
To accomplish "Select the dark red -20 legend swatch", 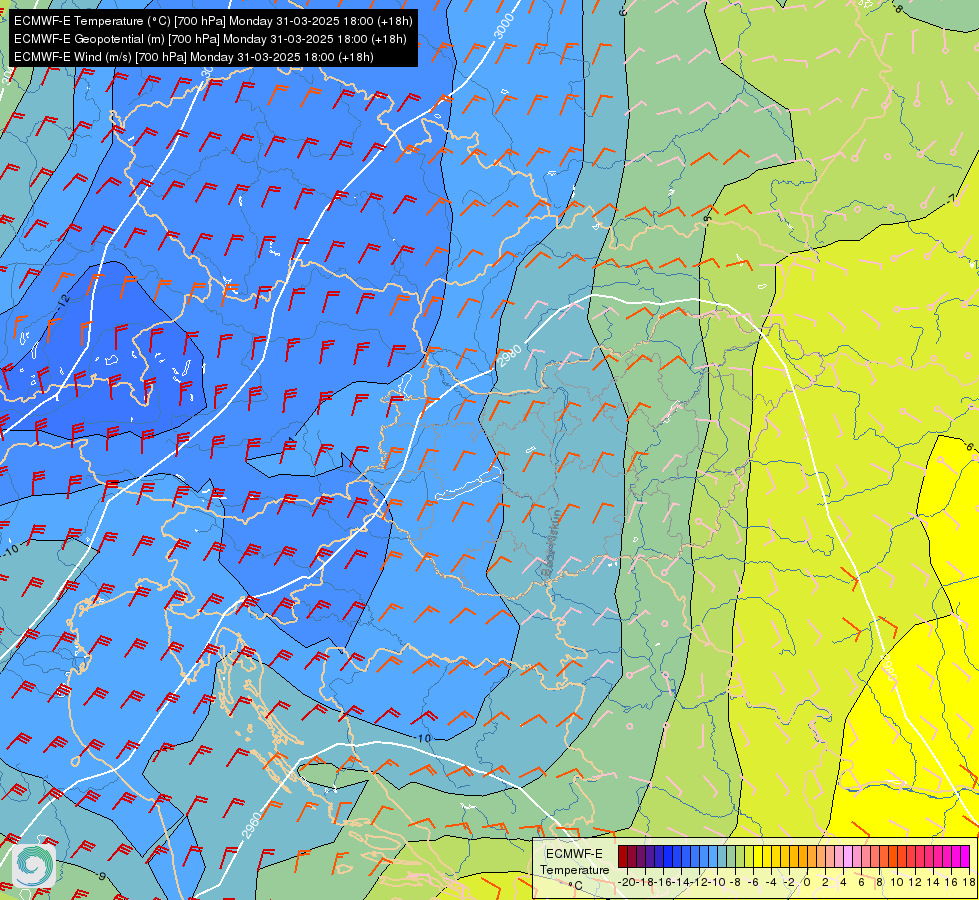I will [x=622, y=856].
